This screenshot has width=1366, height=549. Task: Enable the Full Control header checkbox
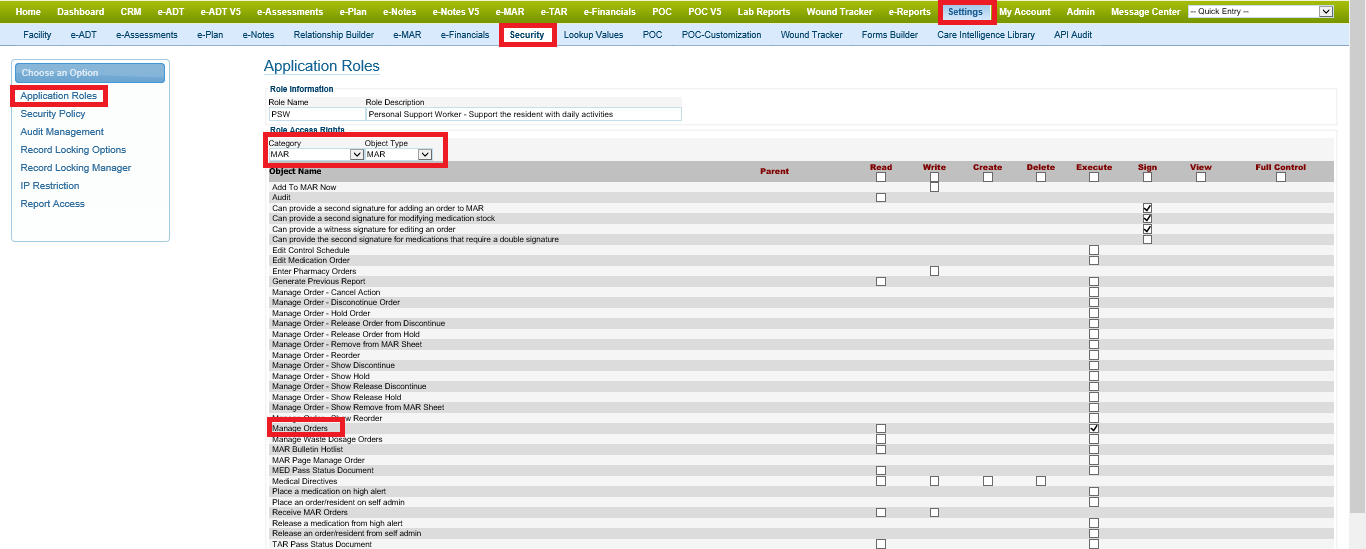point(1280,177)
